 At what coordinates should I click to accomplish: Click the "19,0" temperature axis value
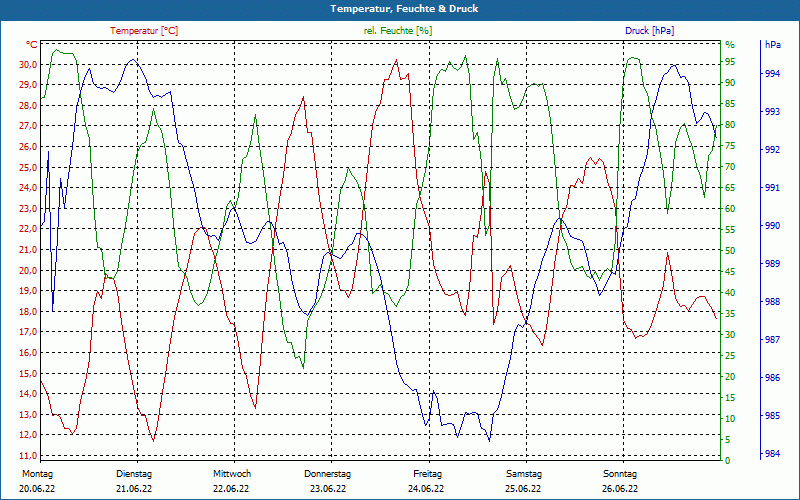[28, 291]
